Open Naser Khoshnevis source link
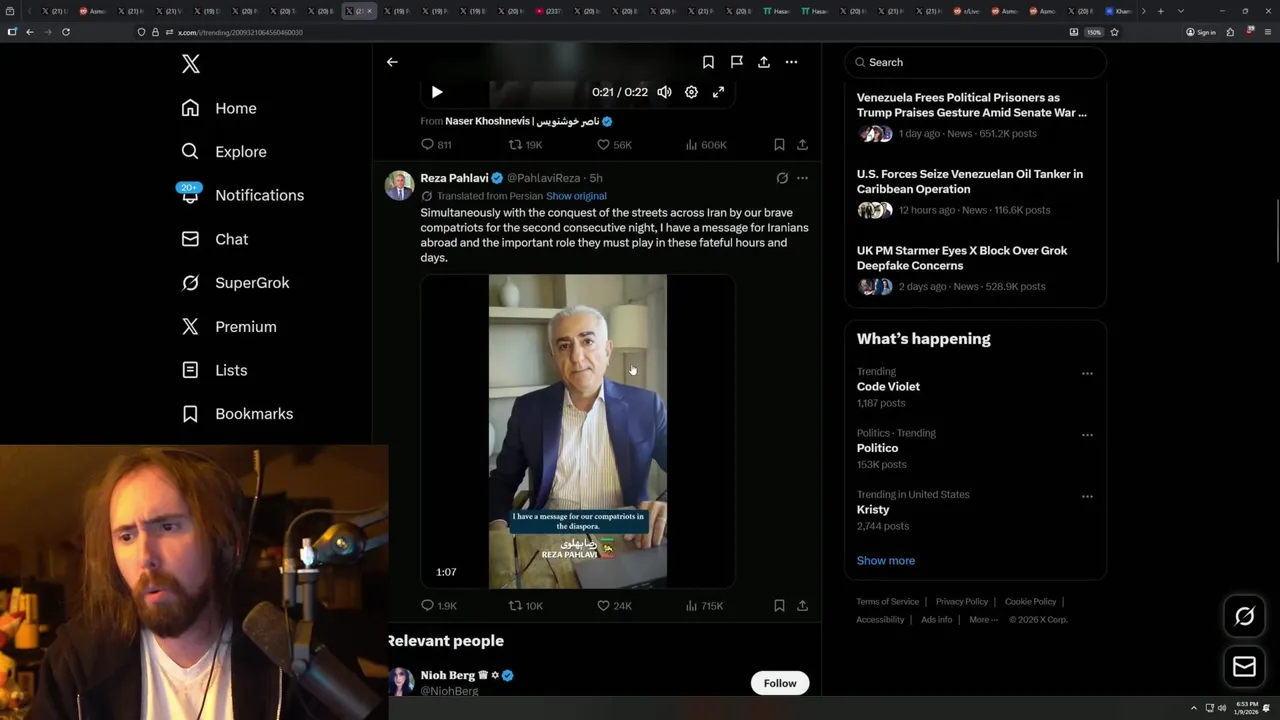 [528, 121]
